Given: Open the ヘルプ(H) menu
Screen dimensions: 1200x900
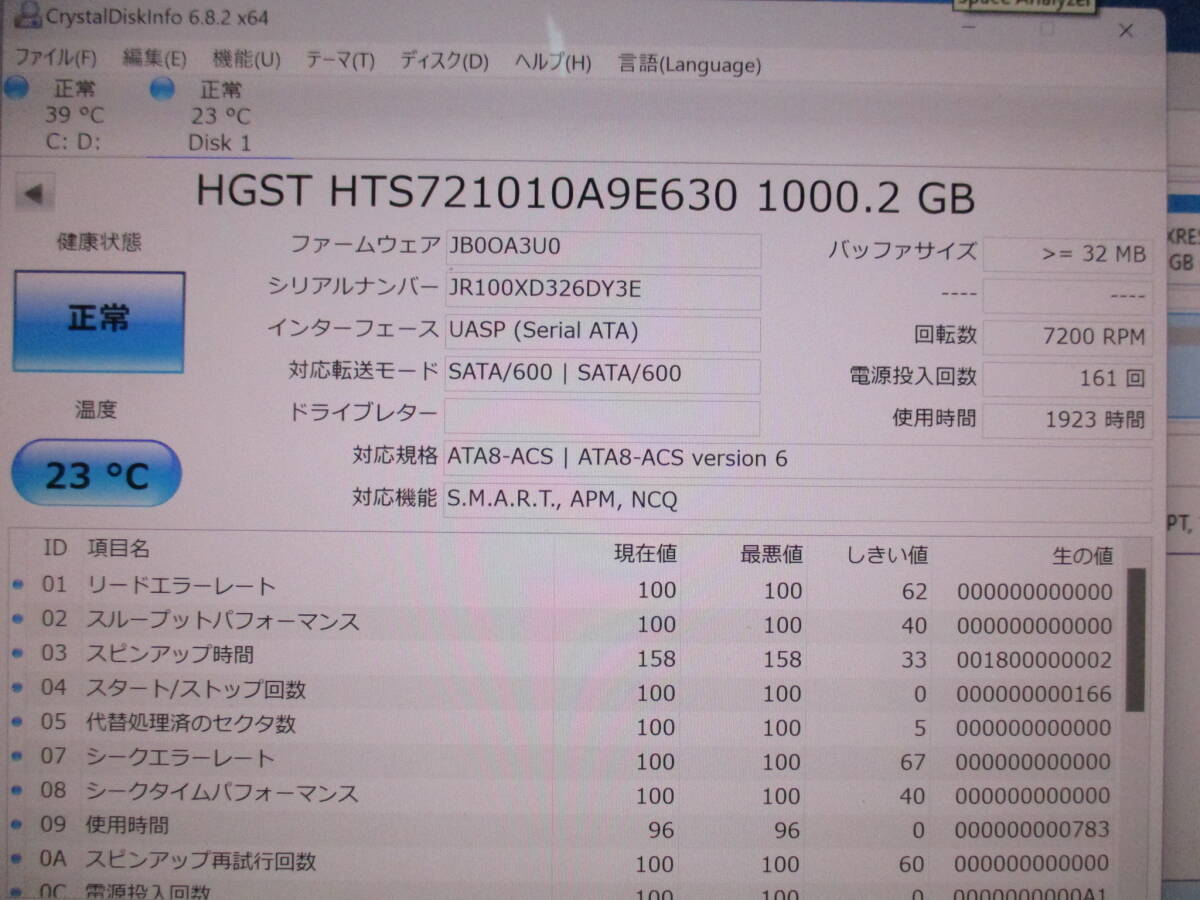Looking at the screenshot, I should coord(553,62).
